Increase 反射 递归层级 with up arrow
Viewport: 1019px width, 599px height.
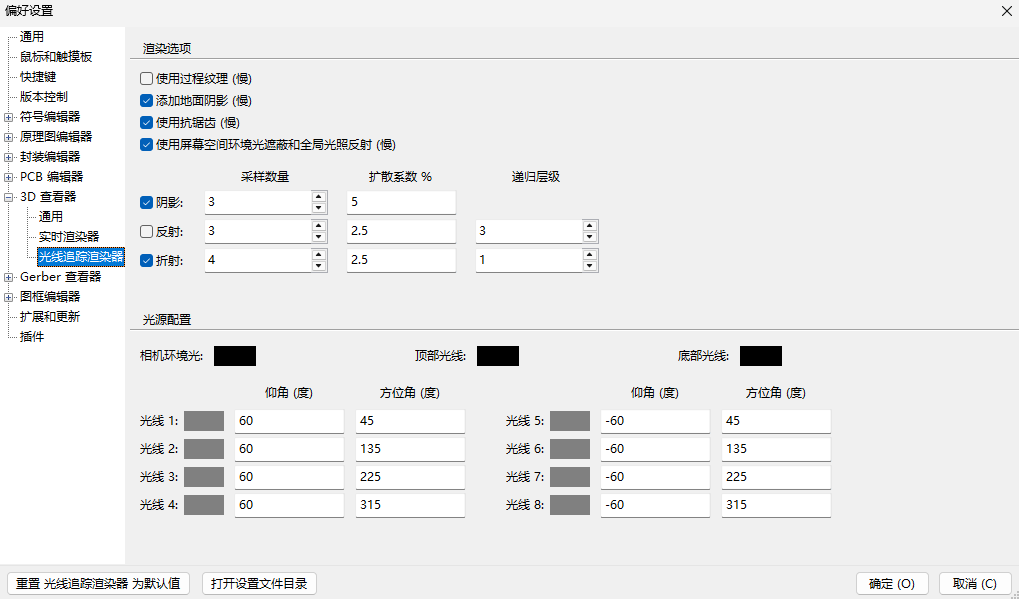click(x=589, y=226)
